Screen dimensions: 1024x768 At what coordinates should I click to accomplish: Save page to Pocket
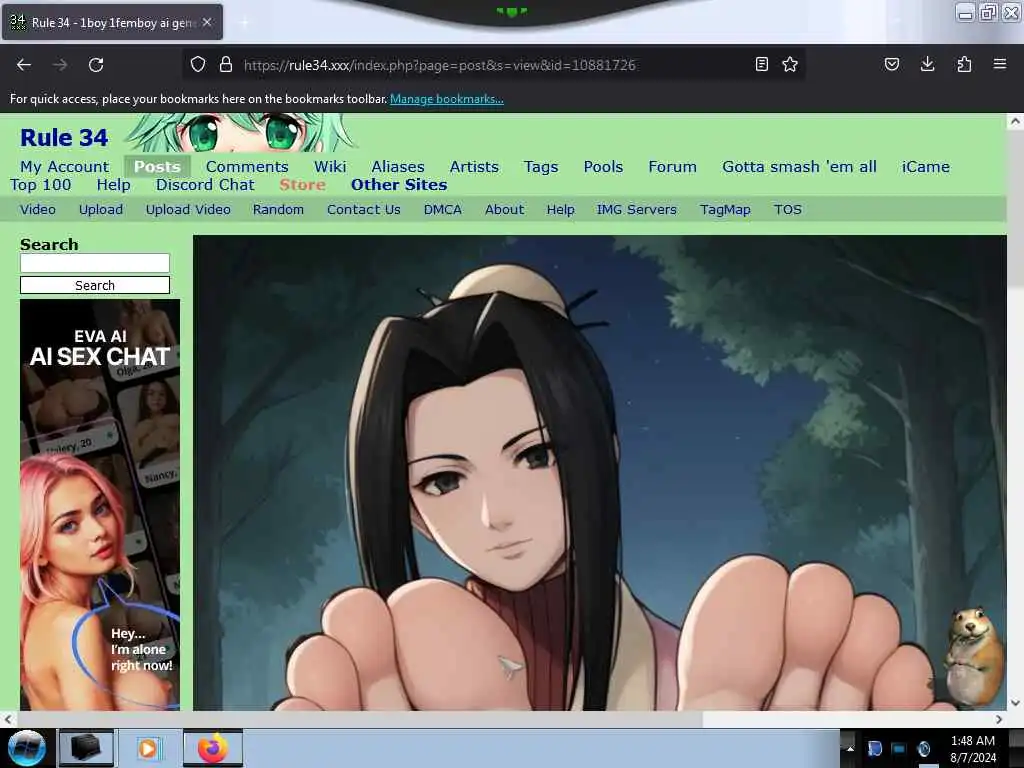pyautogui.click(x=891, y=64)
